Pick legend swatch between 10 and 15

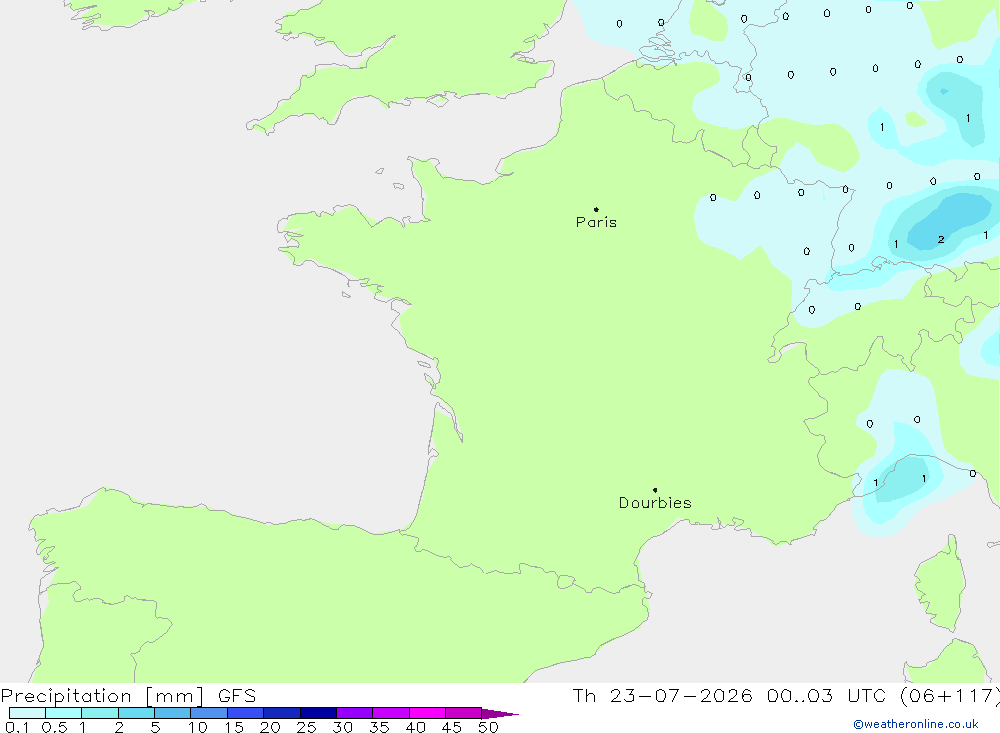coord(209,713)
